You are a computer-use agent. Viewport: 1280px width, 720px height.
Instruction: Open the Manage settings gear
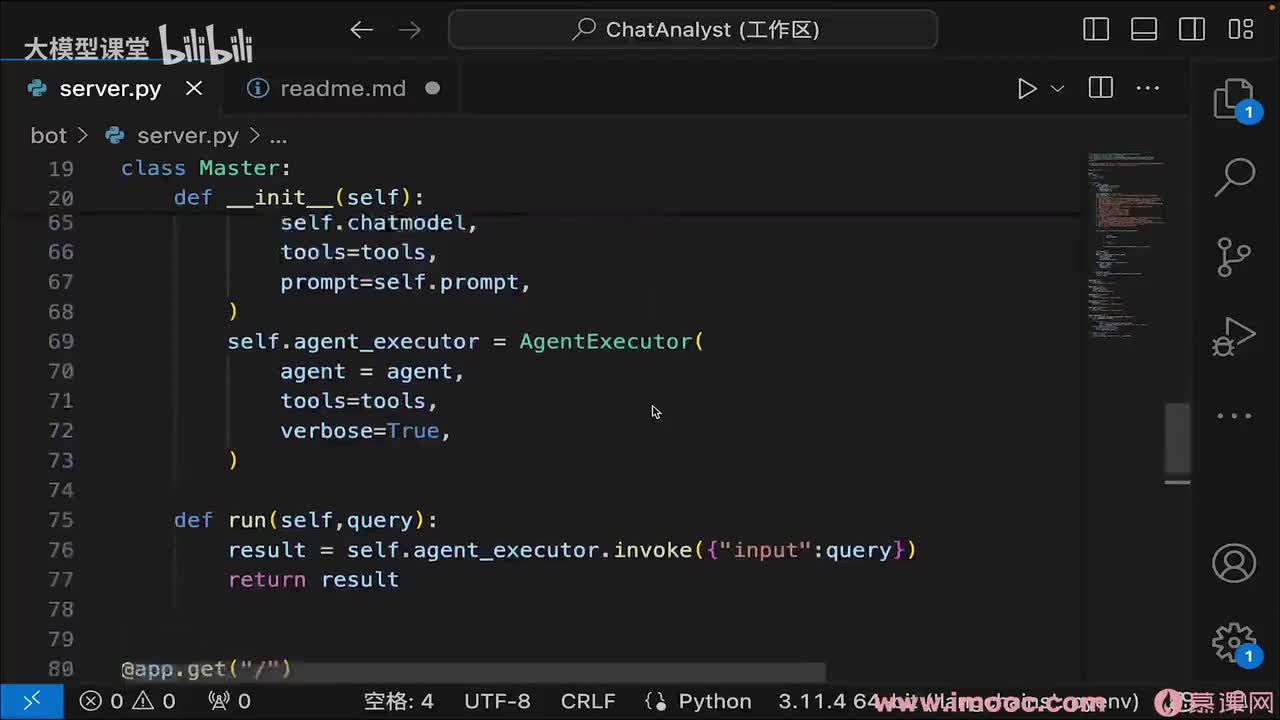[1234, 642]
